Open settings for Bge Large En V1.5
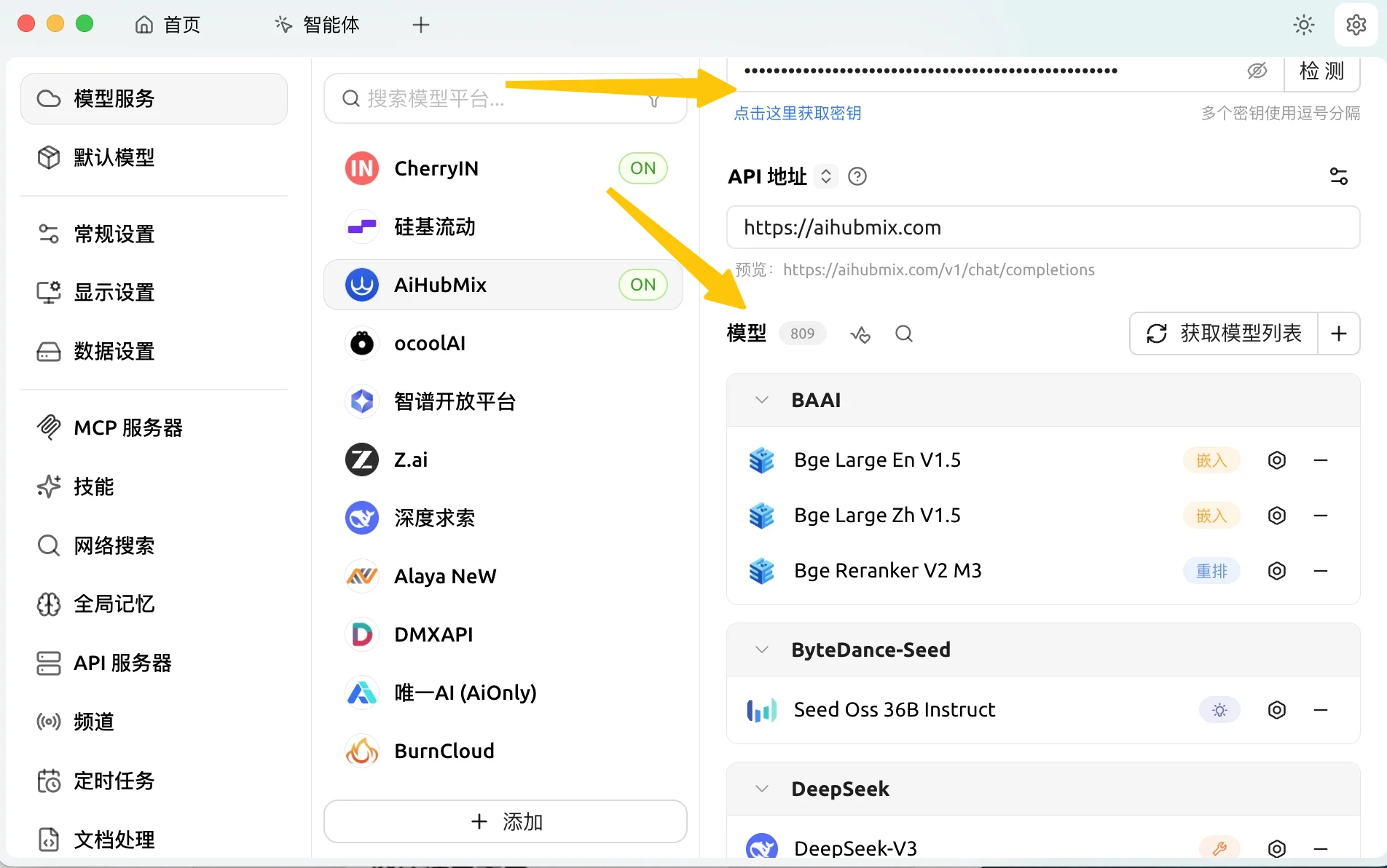1387x868 pixels. [1276, 460]
